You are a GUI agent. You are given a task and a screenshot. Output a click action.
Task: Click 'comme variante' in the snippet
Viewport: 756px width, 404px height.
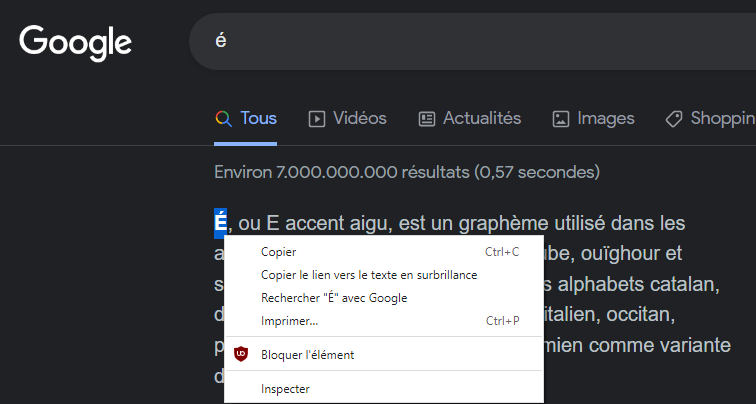point(660,345)
